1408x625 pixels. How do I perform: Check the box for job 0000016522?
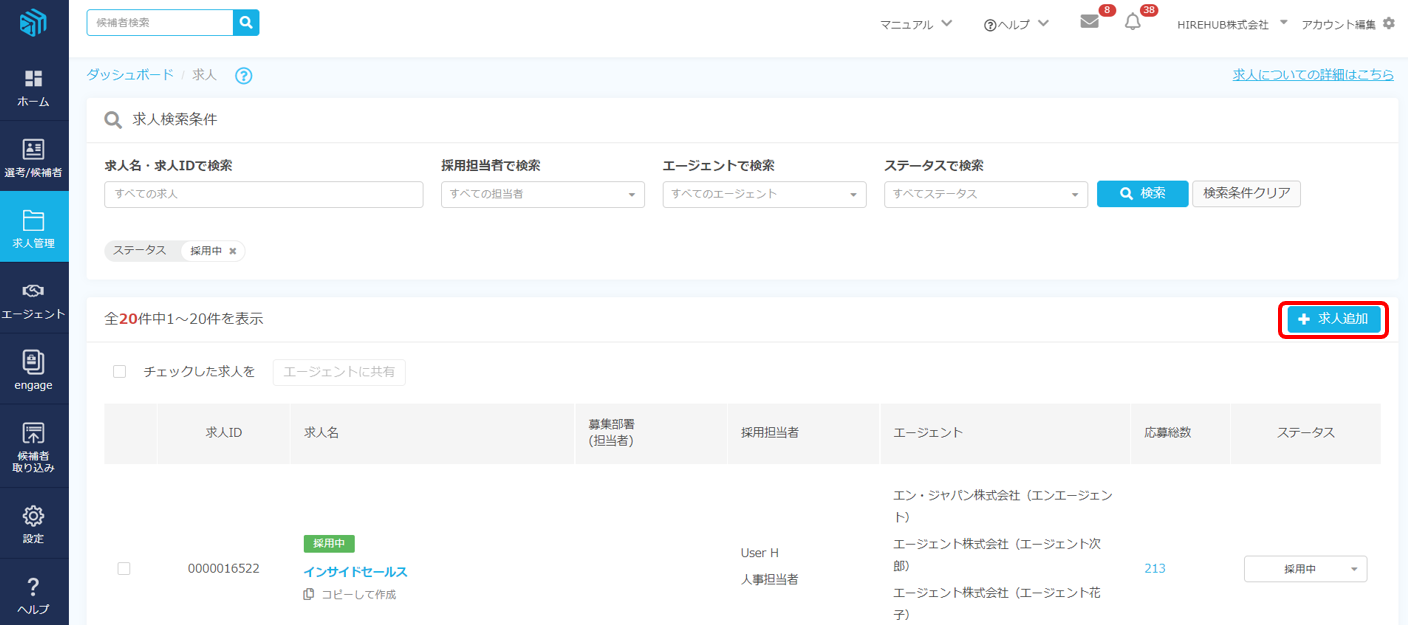(124, 569)
